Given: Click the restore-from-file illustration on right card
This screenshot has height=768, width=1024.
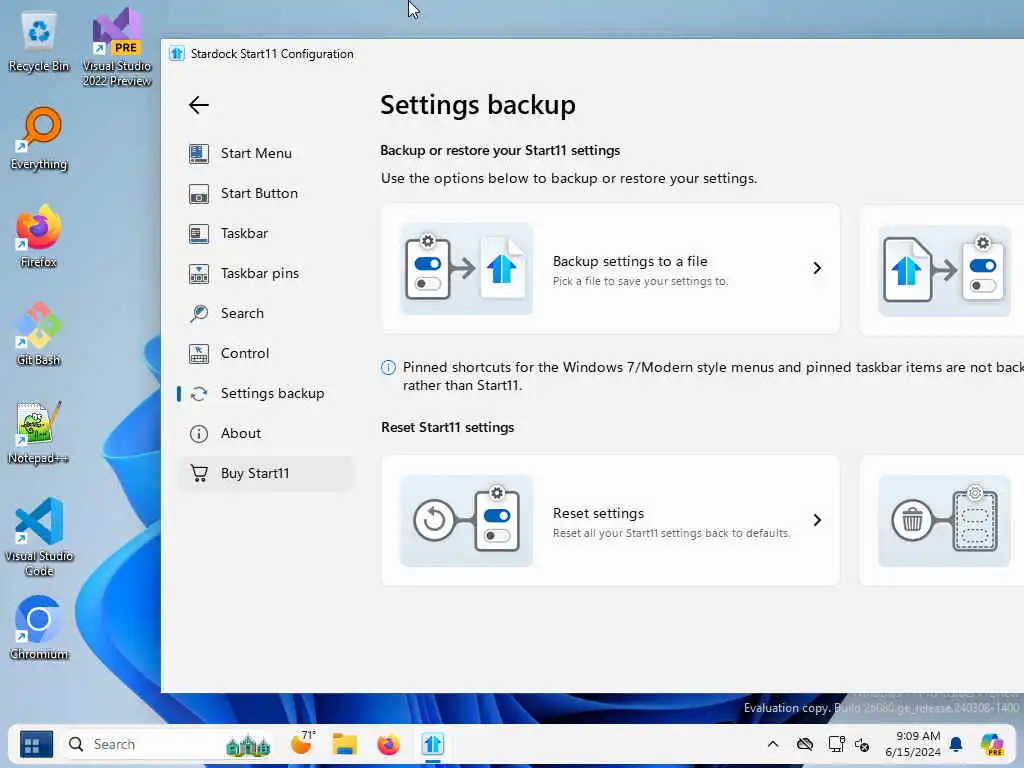Looking at the screenshot, I should [944, 270].
